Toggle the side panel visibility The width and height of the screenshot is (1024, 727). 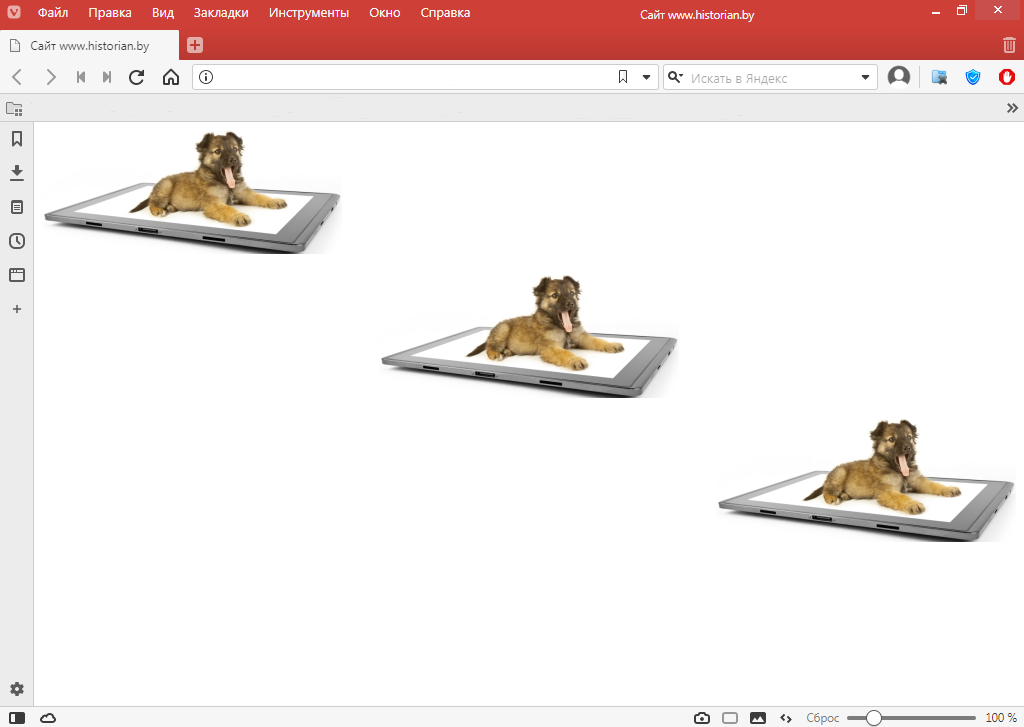(x=16, y=718)
